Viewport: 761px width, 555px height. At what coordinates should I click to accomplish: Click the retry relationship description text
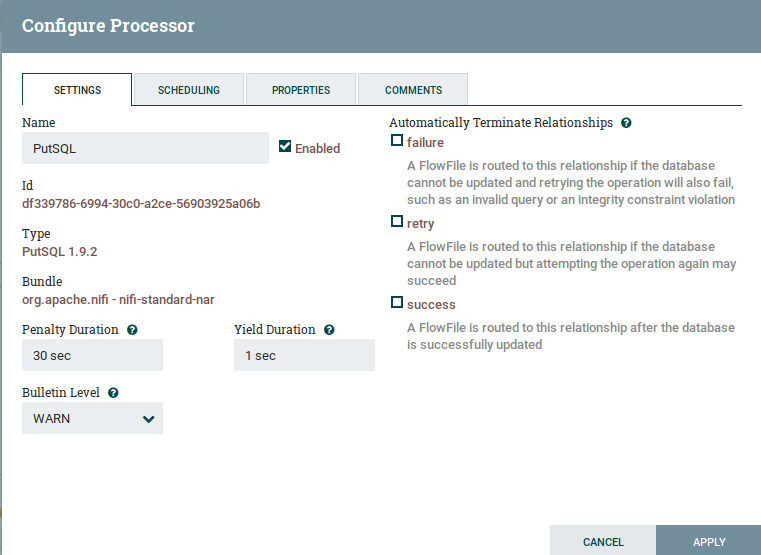[x=571, y=263]
